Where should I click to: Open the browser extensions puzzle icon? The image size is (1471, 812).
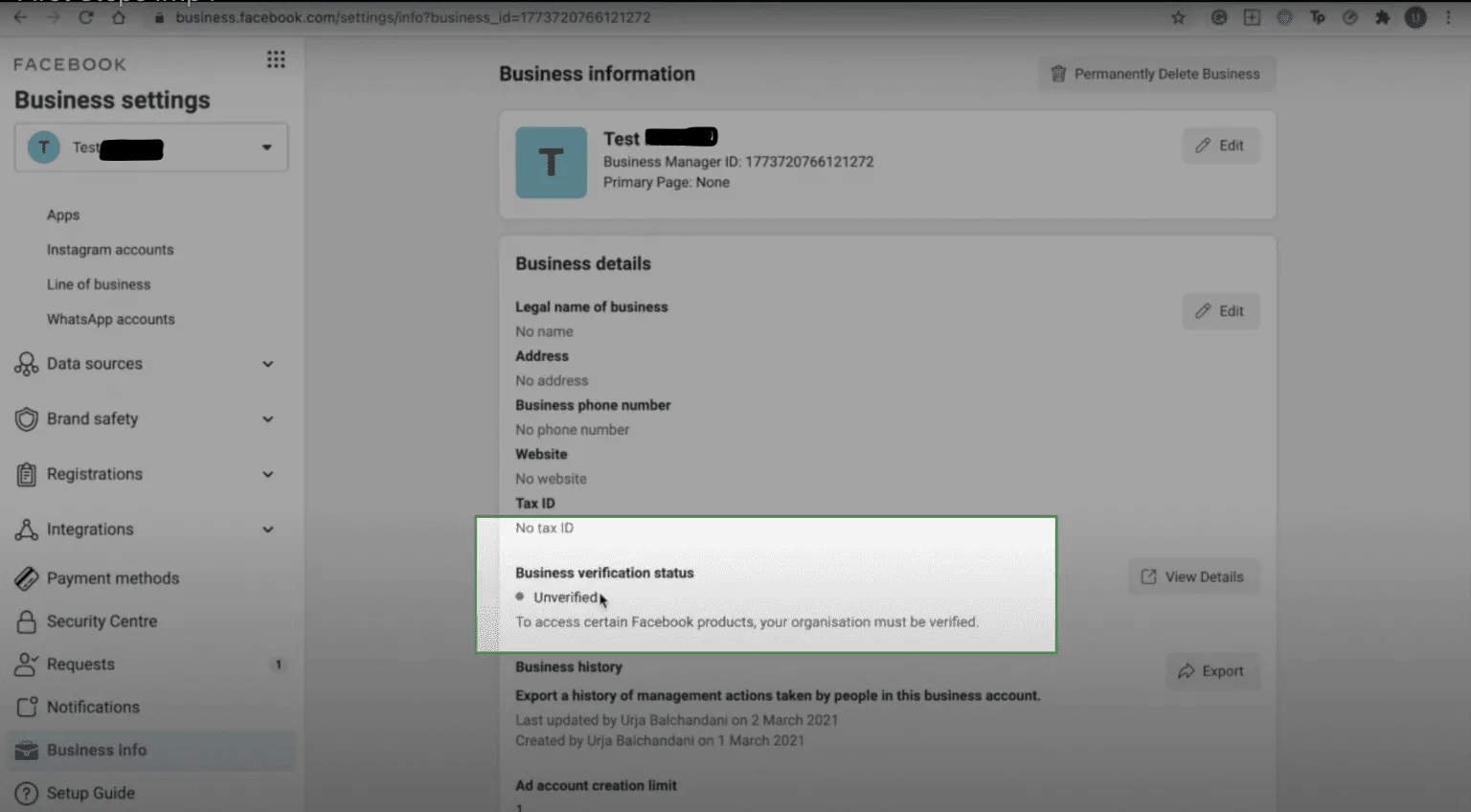click(x=1382, y=17)
